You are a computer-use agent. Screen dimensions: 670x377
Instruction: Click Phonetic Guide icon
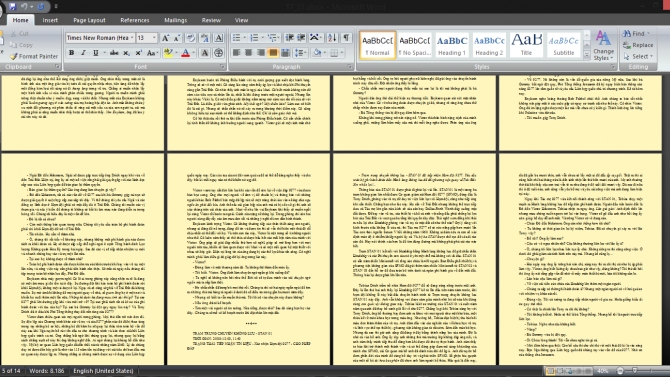pyautogui.click(x=205, y=38)
